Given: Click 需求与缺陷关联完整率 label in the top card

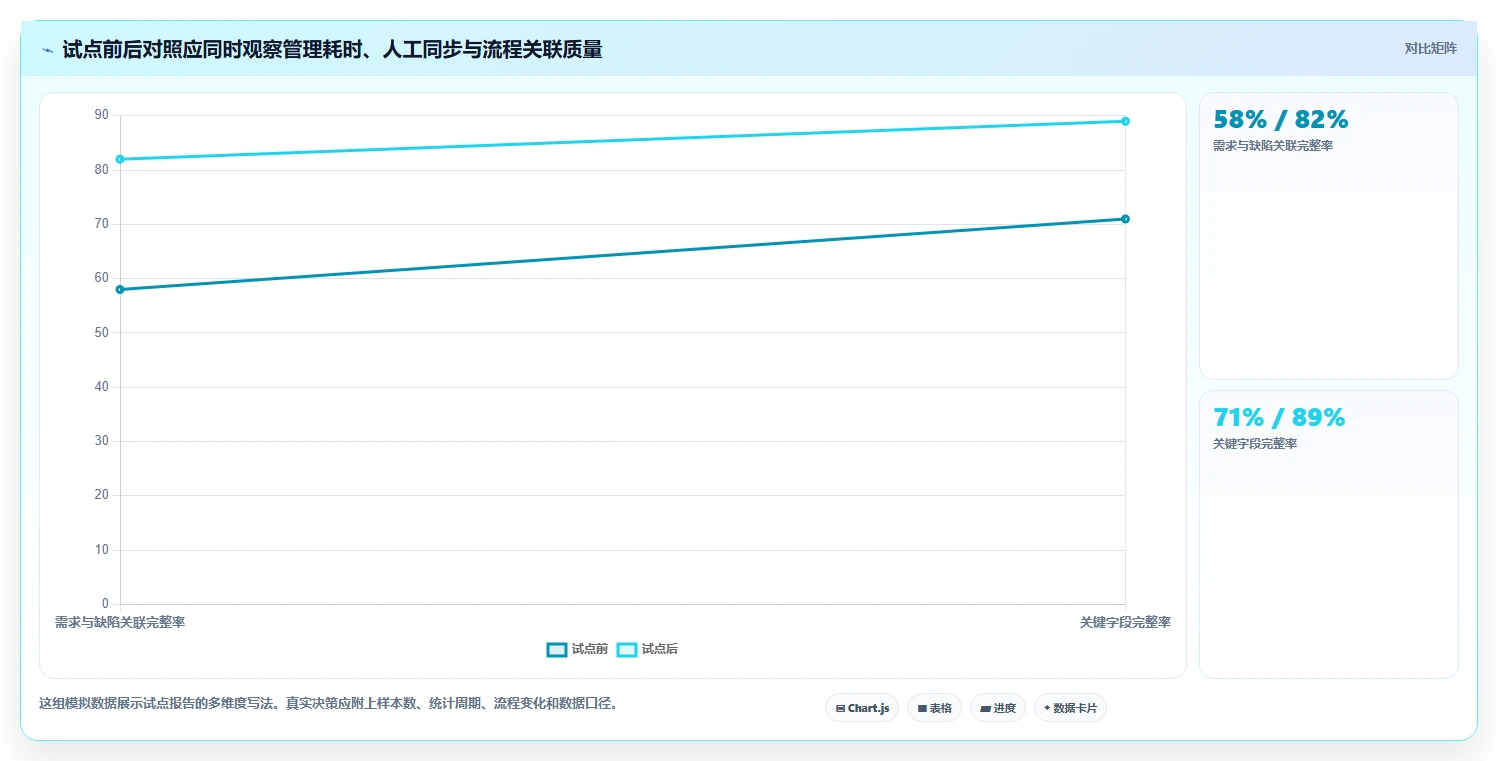Looking at the screenshot, I should coord(1273,146).
